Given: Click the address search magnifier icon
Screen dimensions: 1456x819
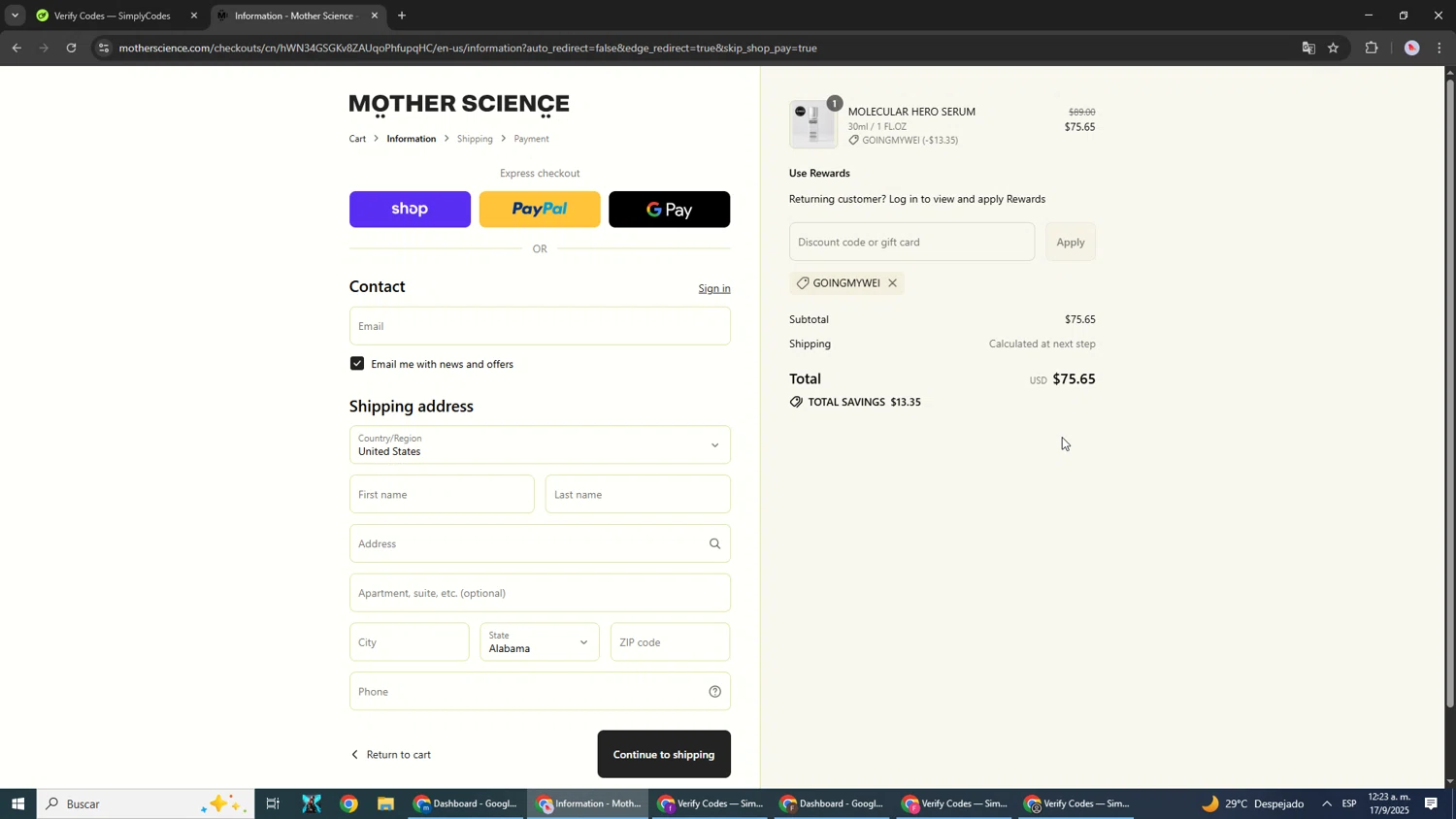Looking at the screenshot, I should 714,543.
